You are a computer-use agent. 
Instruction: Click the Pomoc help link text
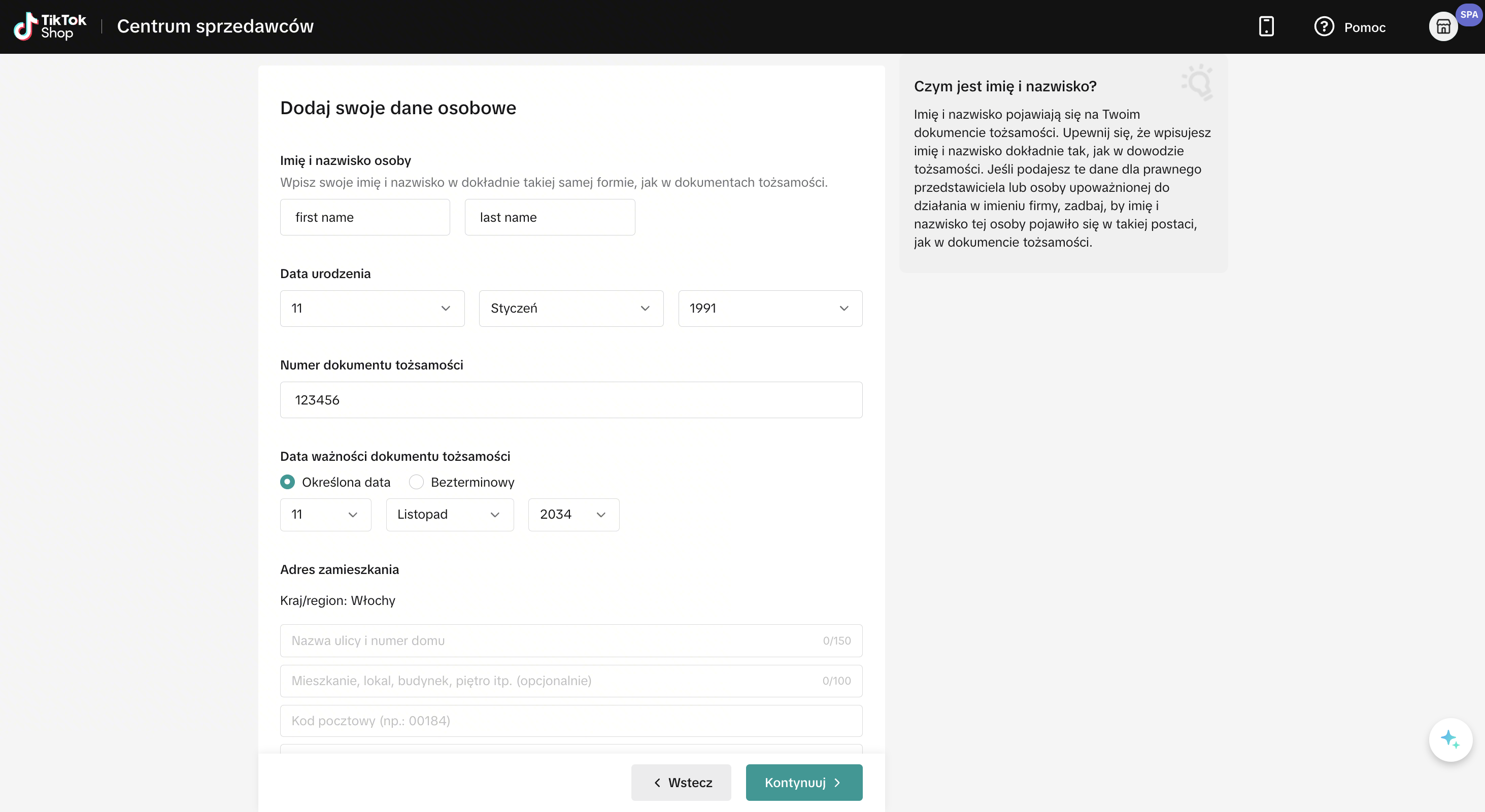(1365, 27)
